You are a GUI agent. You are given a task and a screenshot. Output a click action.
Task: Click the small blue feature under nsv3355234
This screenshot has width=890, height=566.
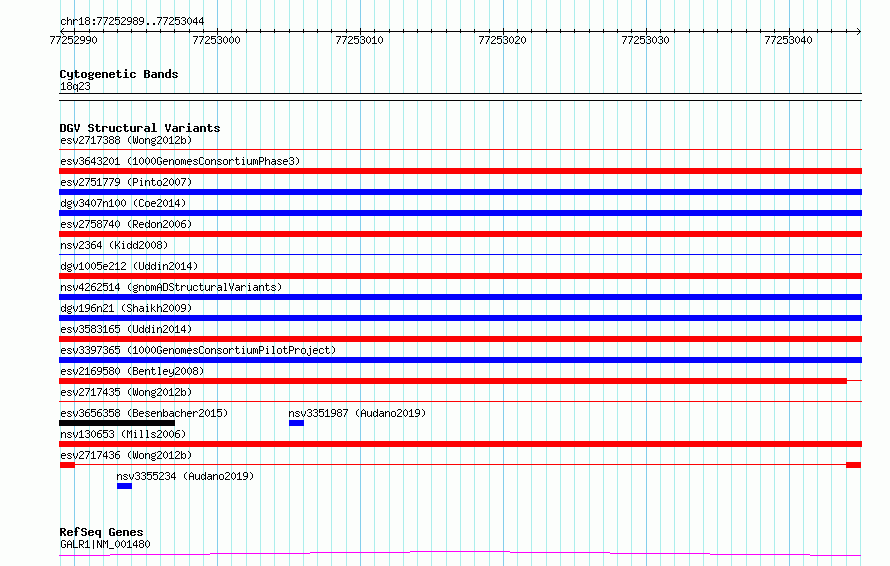124,486
